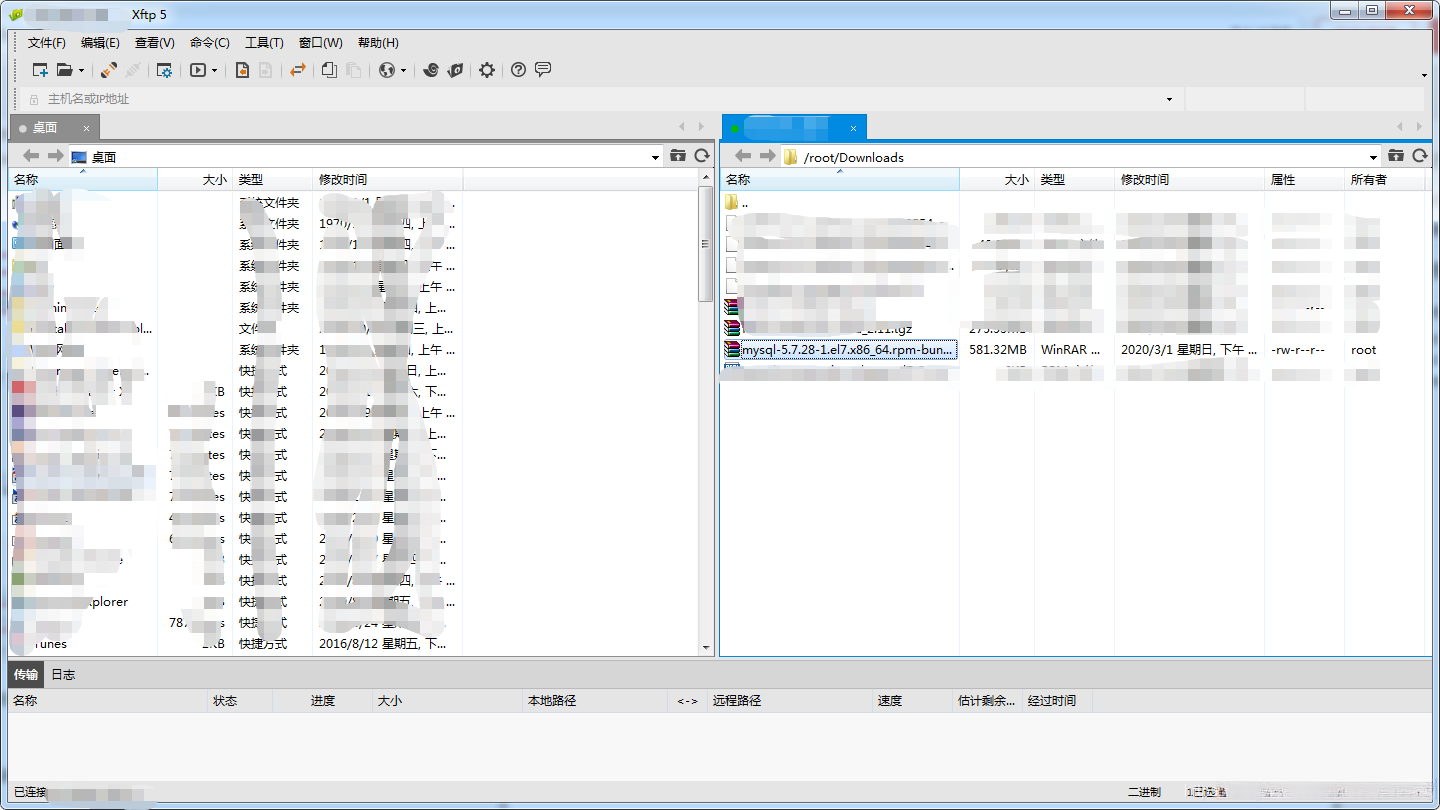Click the 581.32MB size cell

pos(998,350)
